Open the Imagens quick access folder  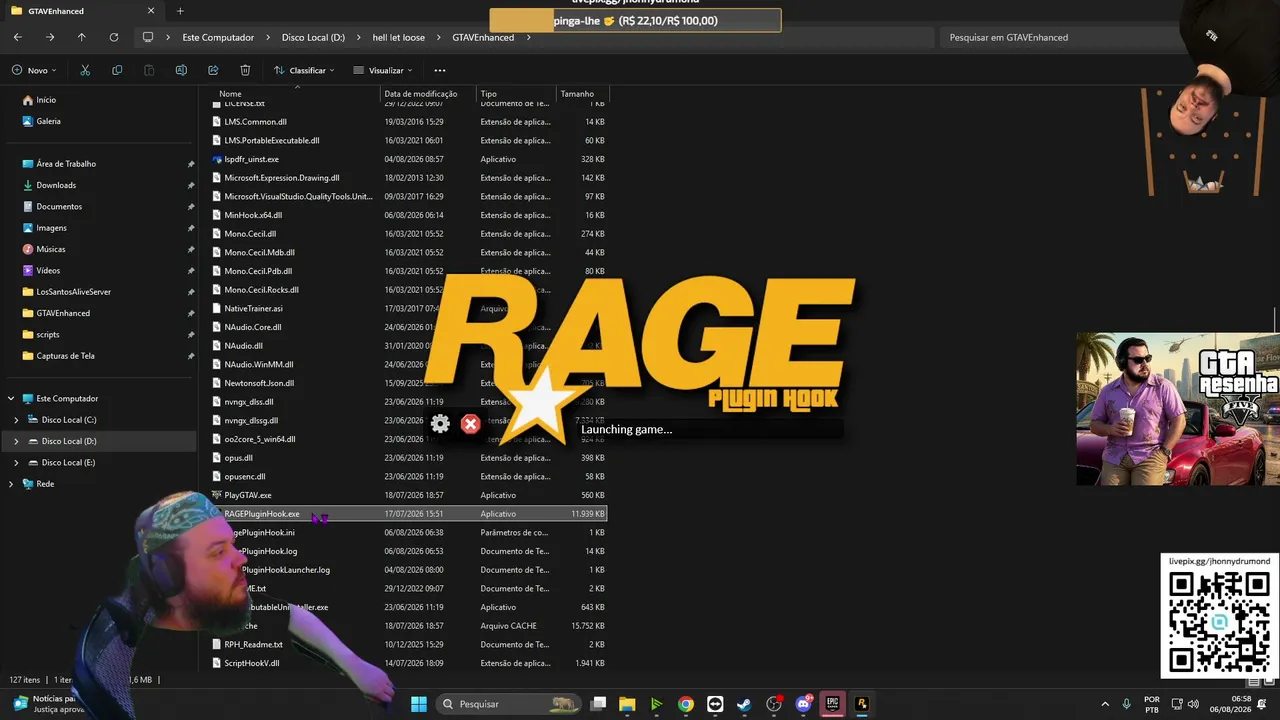pos(51,228)
